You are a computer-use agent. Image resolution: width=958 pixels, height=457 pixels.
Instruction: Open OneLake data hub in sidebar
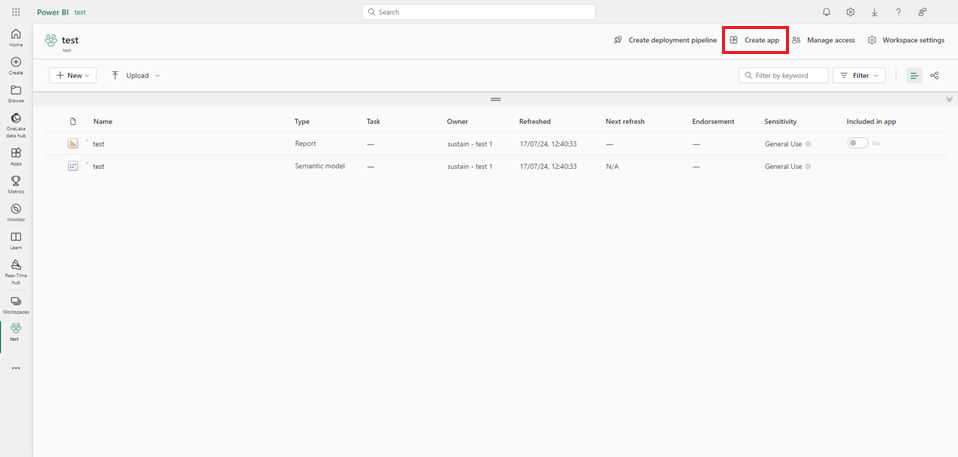coord(16,123)
